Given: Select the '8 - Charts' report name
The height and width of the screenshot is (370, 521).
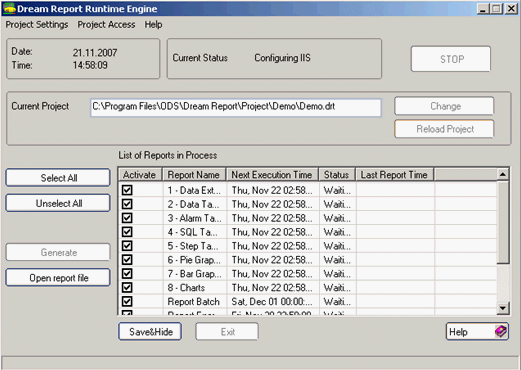Looking at the screenshot, I should tap(186, 288).
